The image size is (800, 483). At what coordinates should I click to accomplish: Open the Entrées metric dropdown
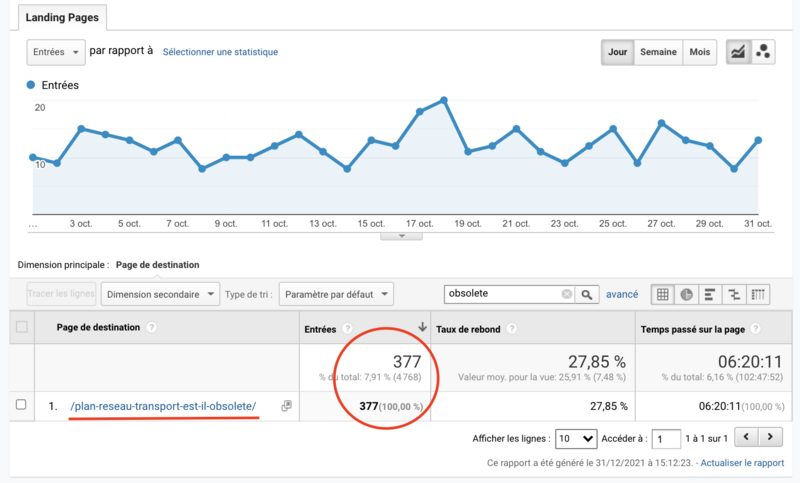(56, 52)
